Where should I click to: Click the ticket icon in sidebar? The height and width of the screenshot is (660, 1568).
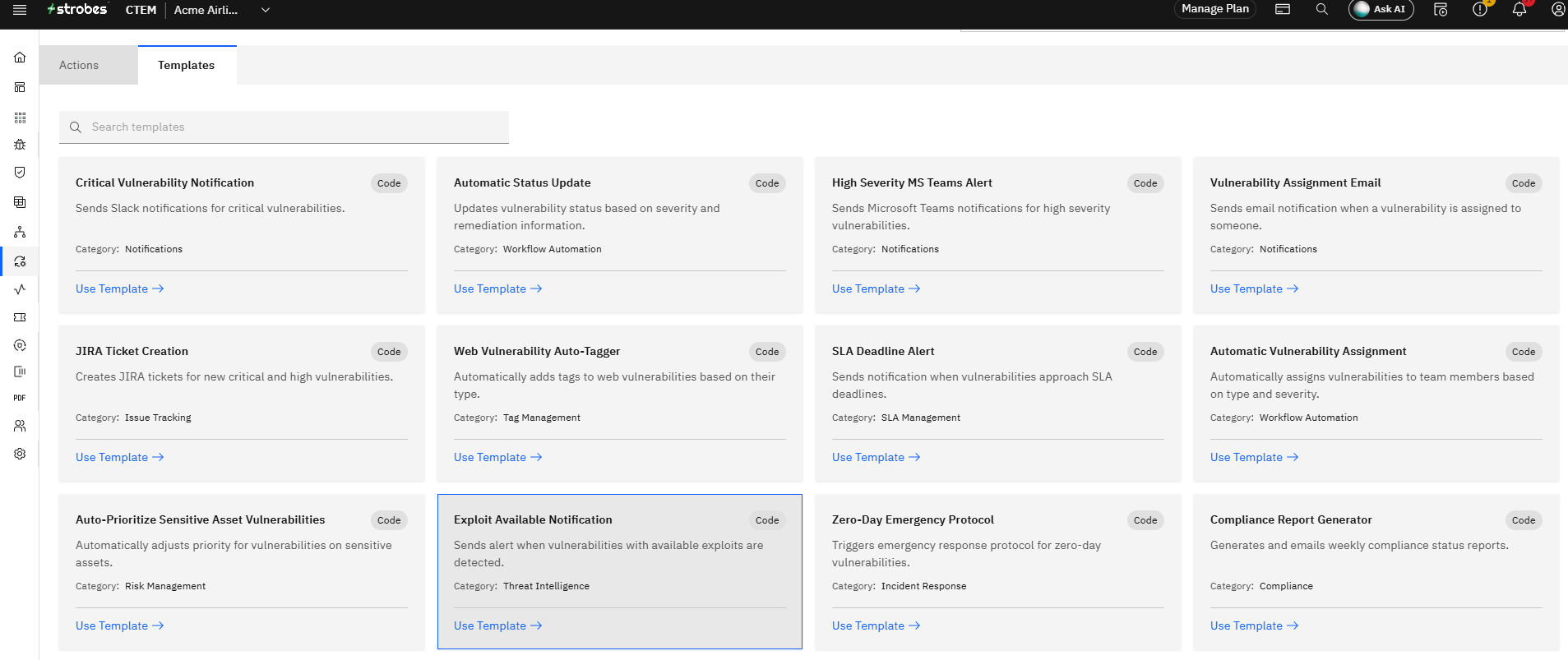(x=20, y=317)
